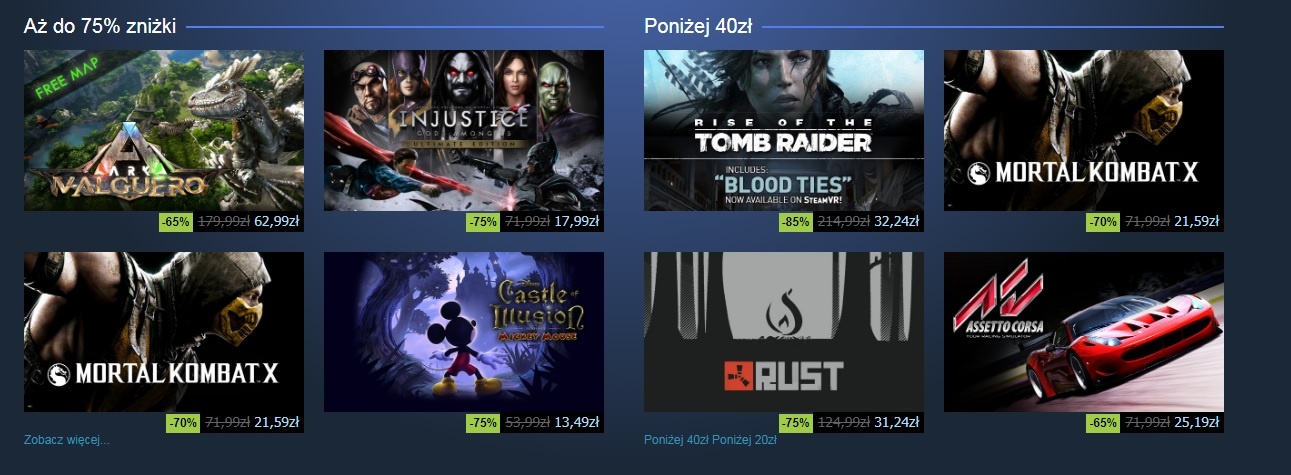Click the 13,49zł Castle of Illusion price
The image size is (1291, 475).
pyautogui.click(x=576, y=423)
